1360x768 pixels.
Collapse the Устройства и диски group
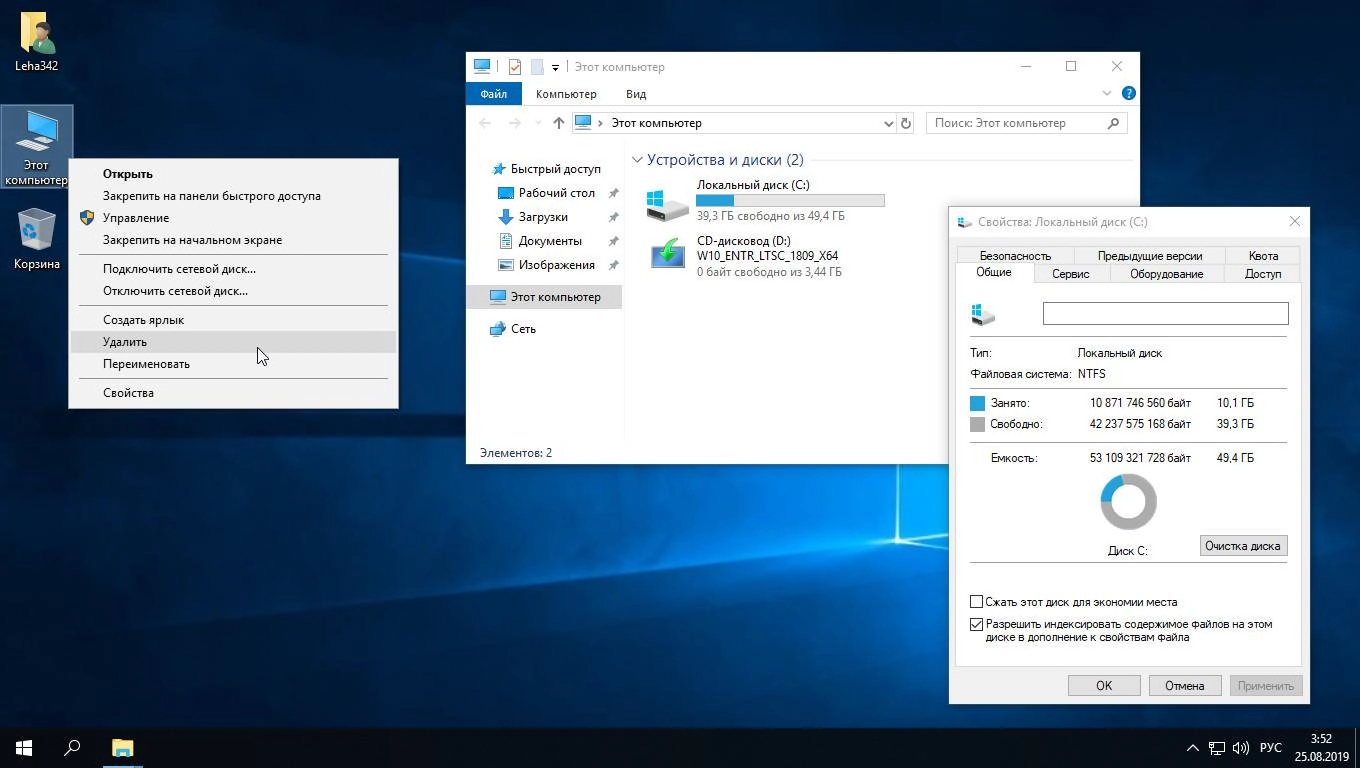[x=637, y=160]
